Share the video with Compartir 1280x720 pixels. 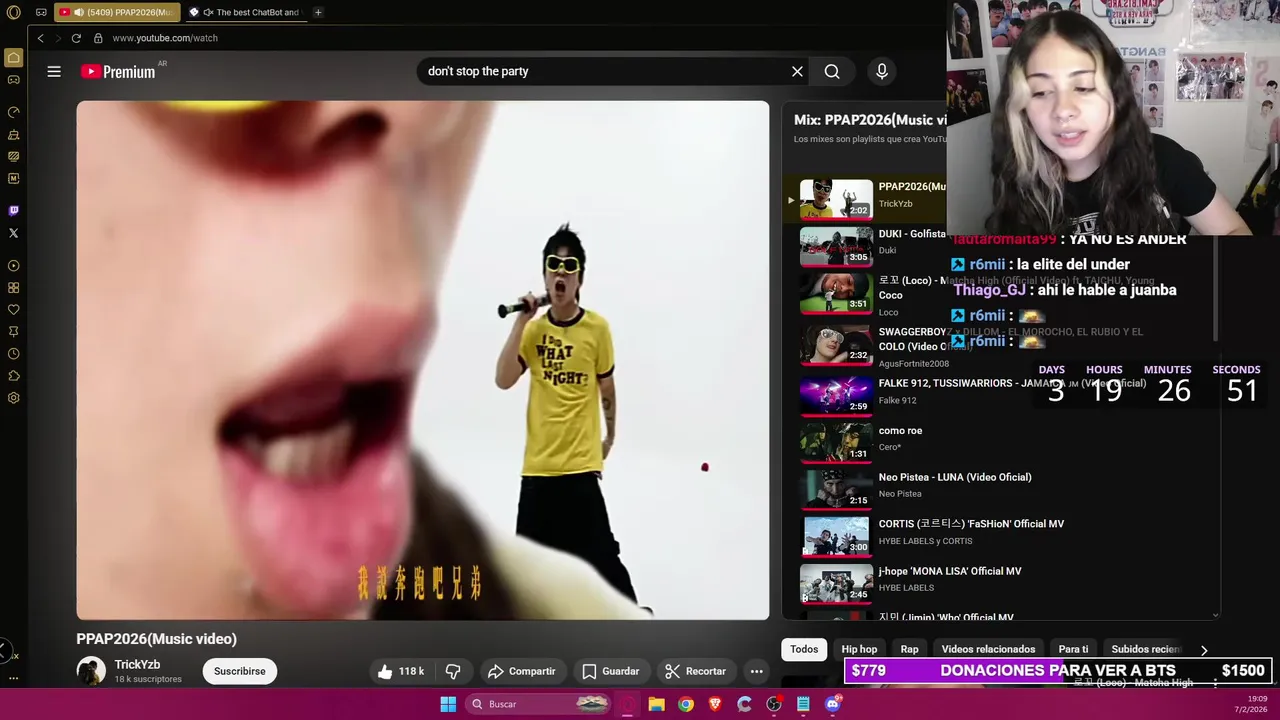[x=521, y=671]
